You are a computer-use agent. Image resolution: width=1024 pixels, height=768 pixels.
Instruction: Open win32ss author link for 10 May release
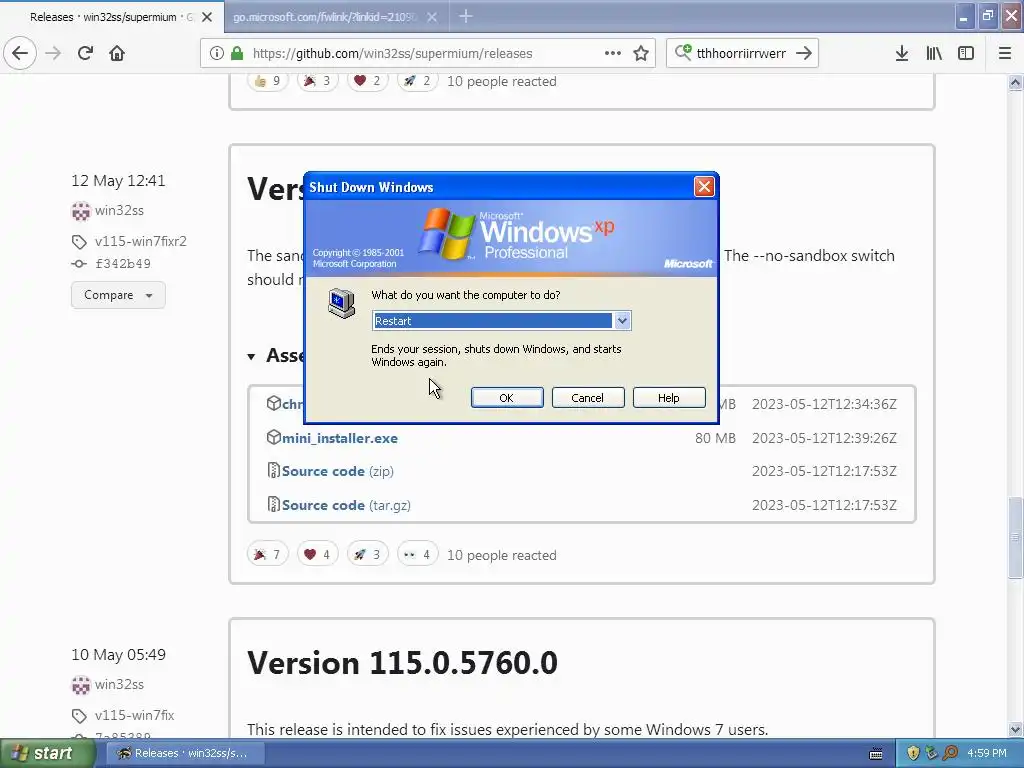pyautogui.click(x=119, y=684)
